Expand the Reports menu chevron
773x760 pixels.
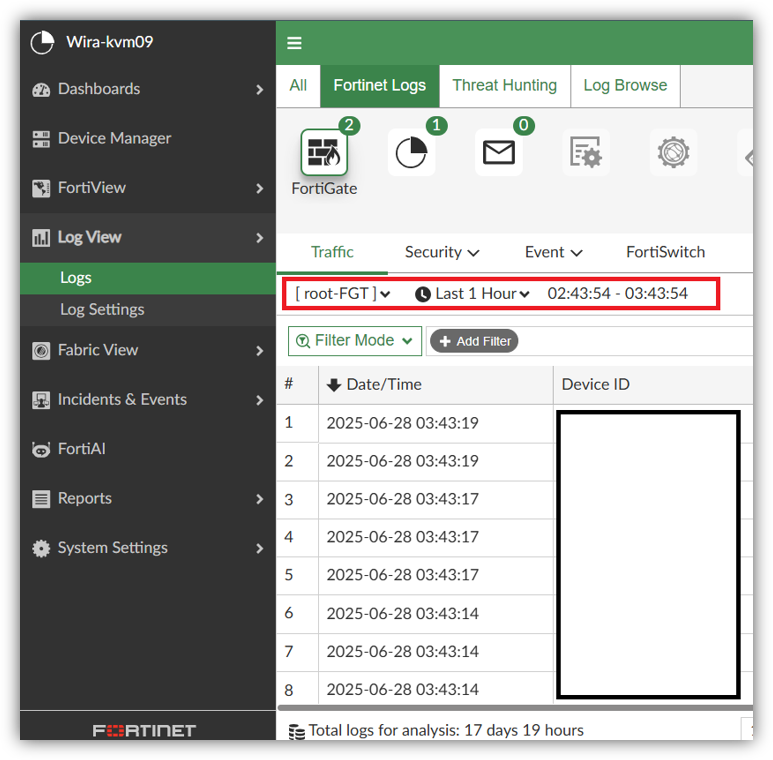click(x=260, y=499)
